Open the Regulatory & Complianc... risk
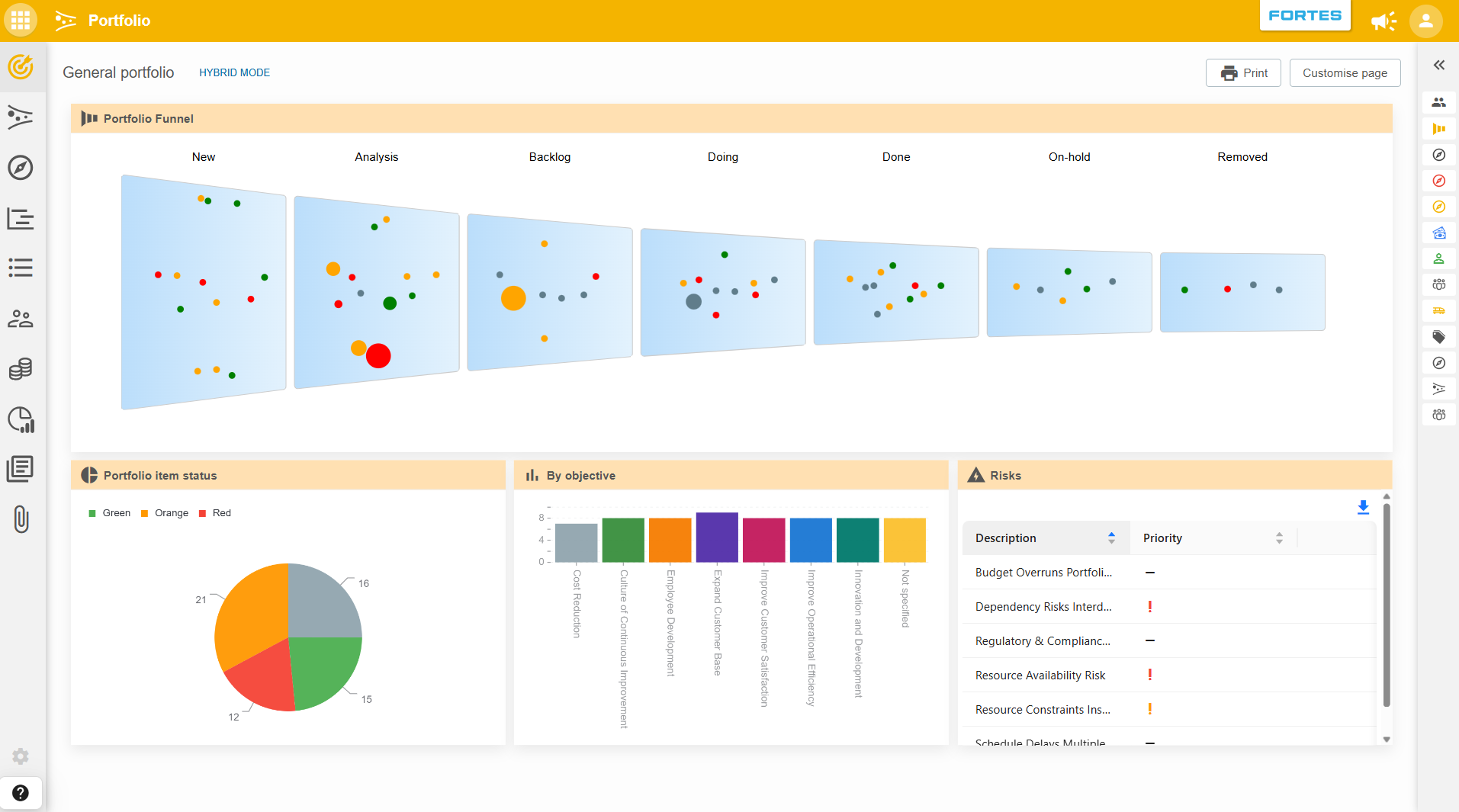The image size is (1459, 812). [1043, 641]
